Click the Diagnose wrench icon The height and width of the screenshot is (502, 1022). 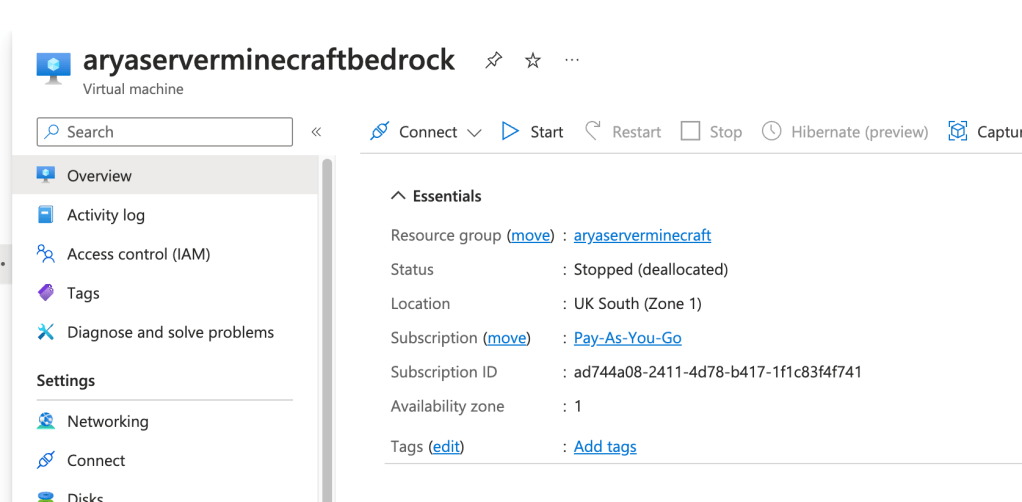click(x=46, y=332)
